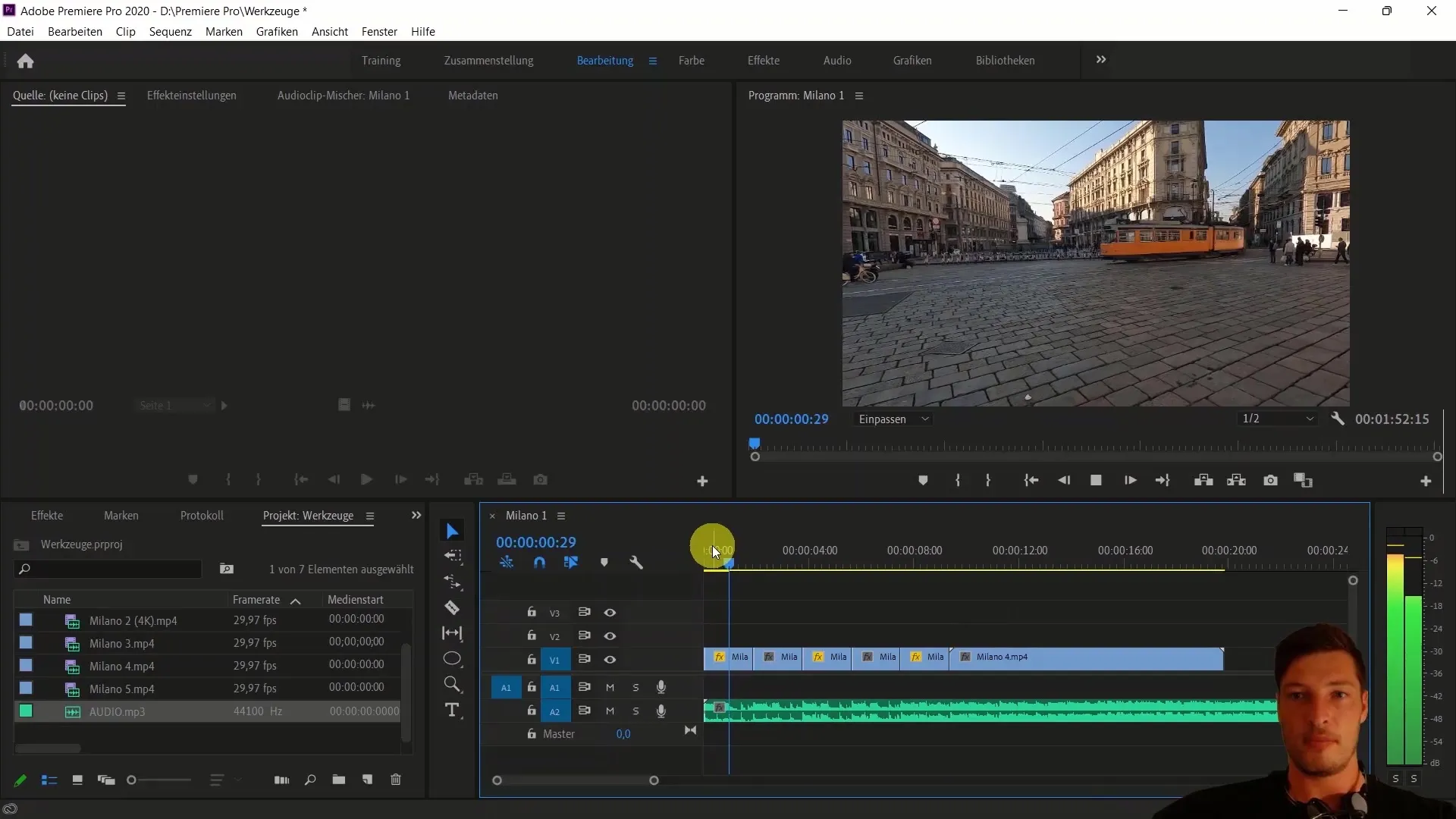Sort by the Framerate column header

256,600
